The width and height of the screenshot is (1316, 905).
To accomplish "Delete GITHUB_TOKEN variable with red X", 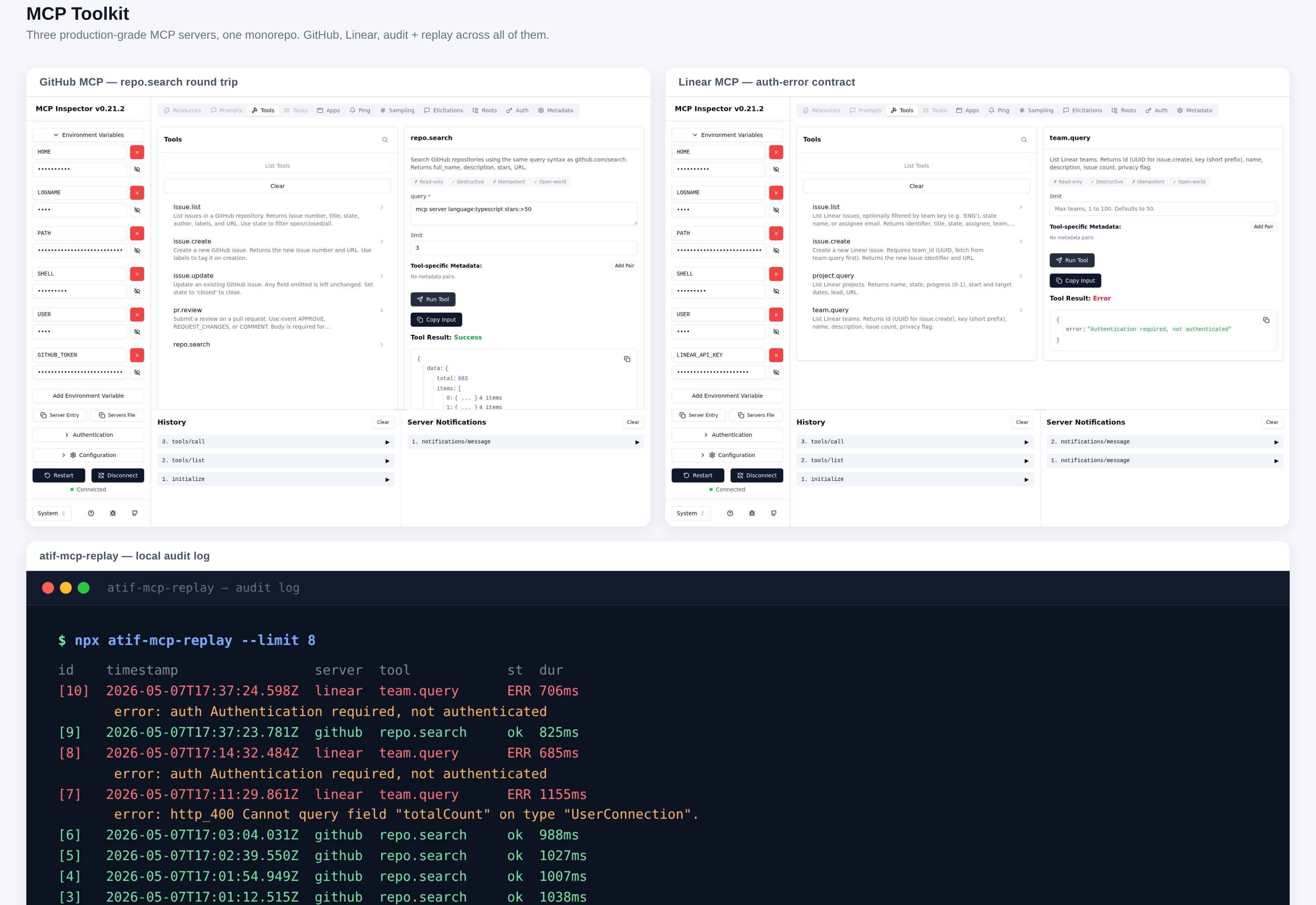I will click(x=137, y=355).
